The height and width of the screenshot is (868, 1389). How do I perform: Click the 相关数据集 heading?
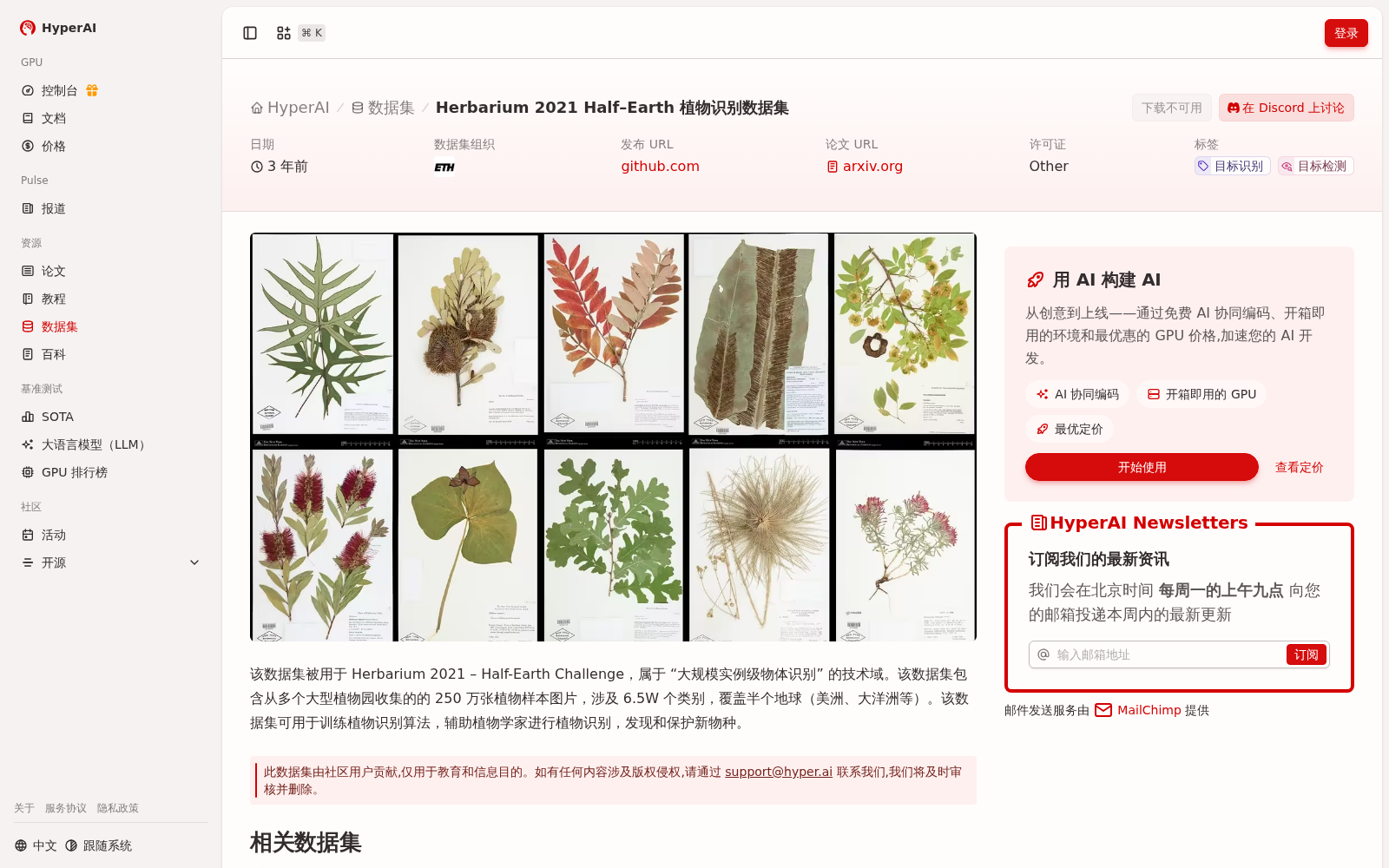[306, 842]
